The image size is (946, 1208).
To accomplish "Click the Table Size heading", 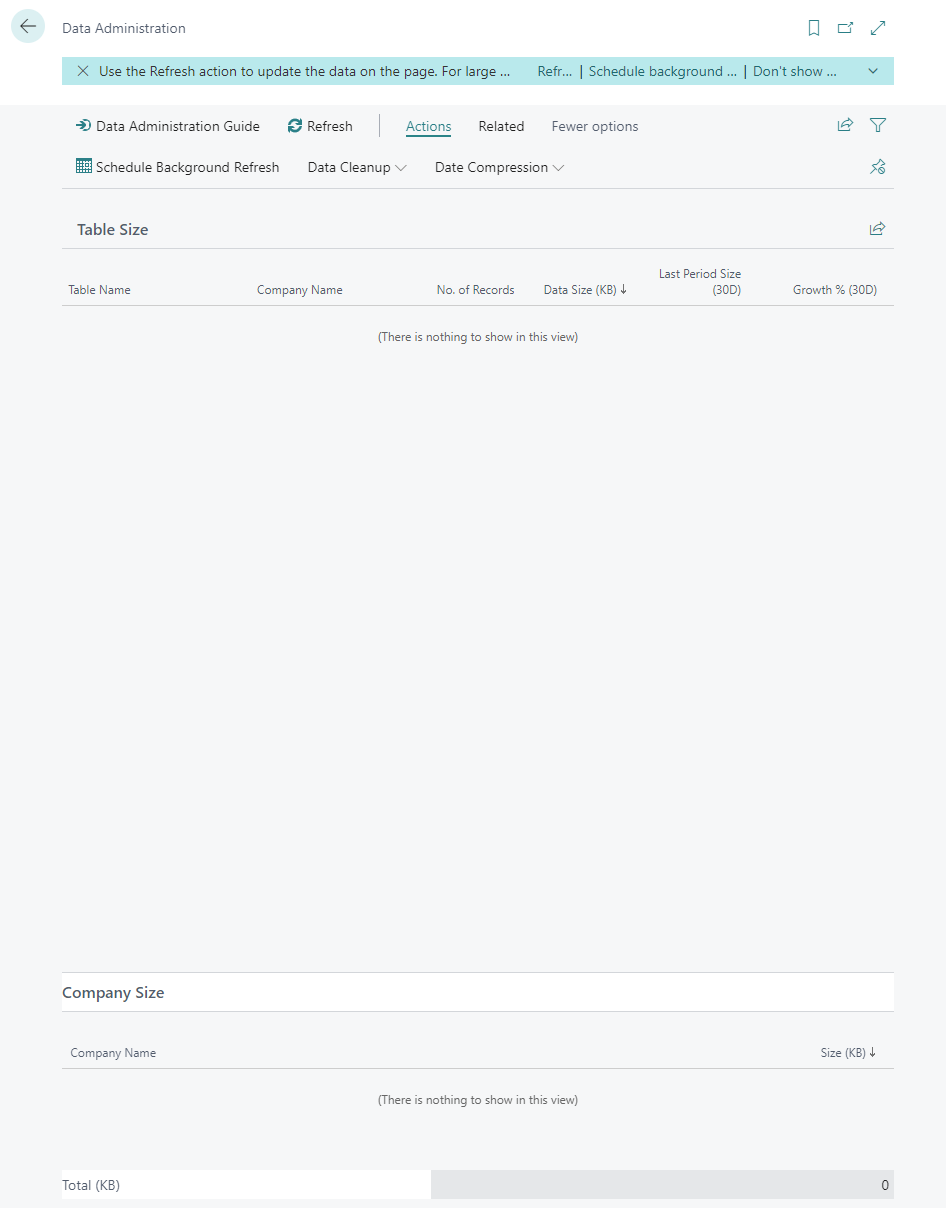I will pyautogui.click(x=113, y=229).
